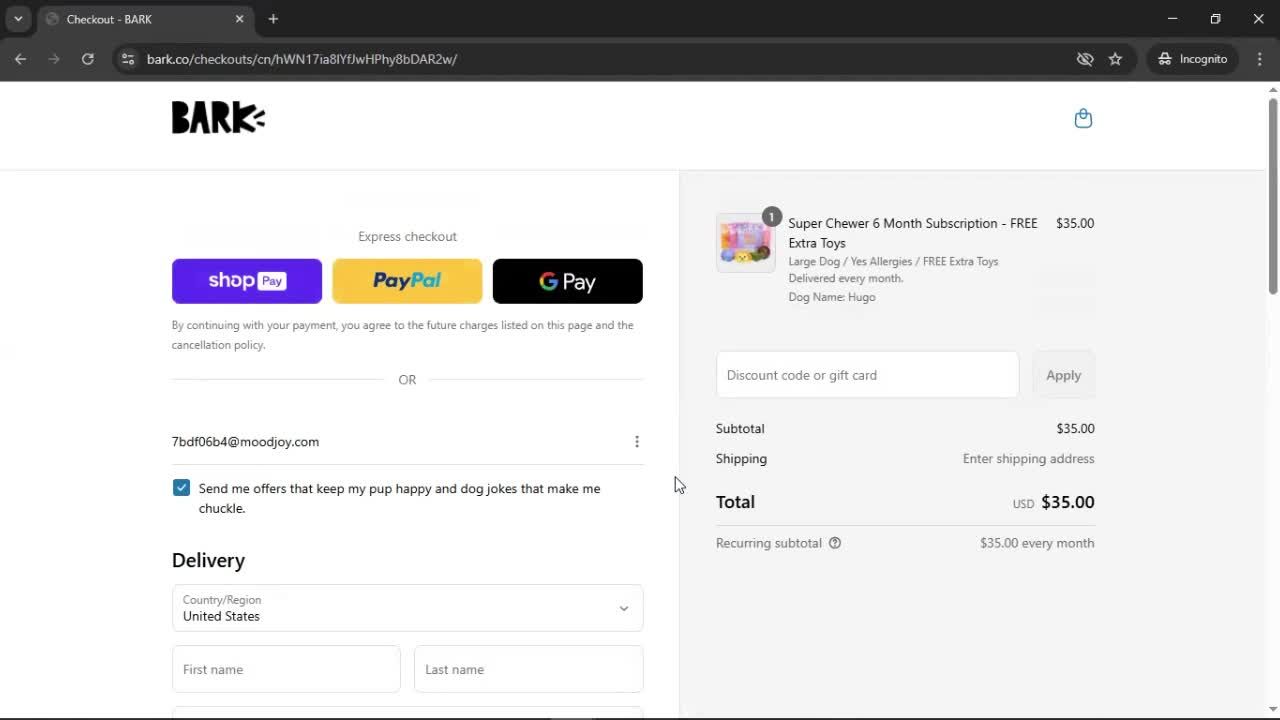
Task: Select the Checkout - BARK tab
Action: 145,19
